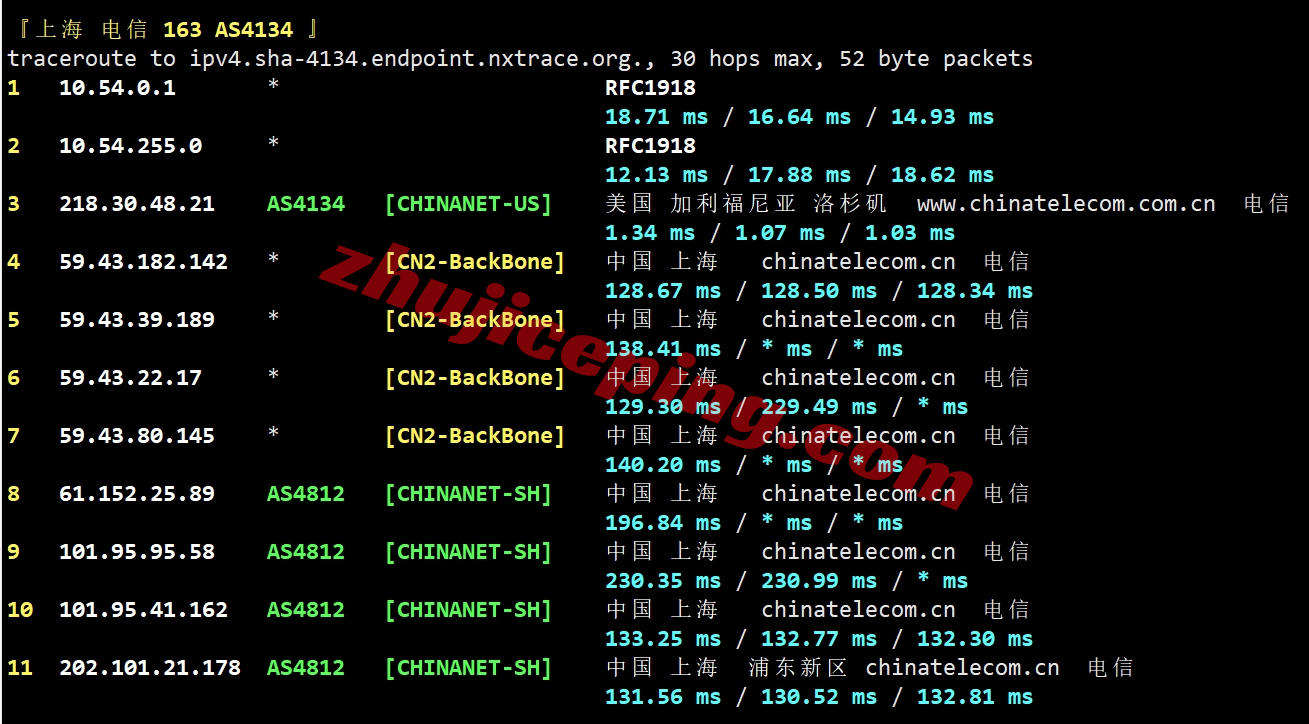Click latency value 196.84 ms
Screen dimensions: 1309x724
tap(663, 523)
